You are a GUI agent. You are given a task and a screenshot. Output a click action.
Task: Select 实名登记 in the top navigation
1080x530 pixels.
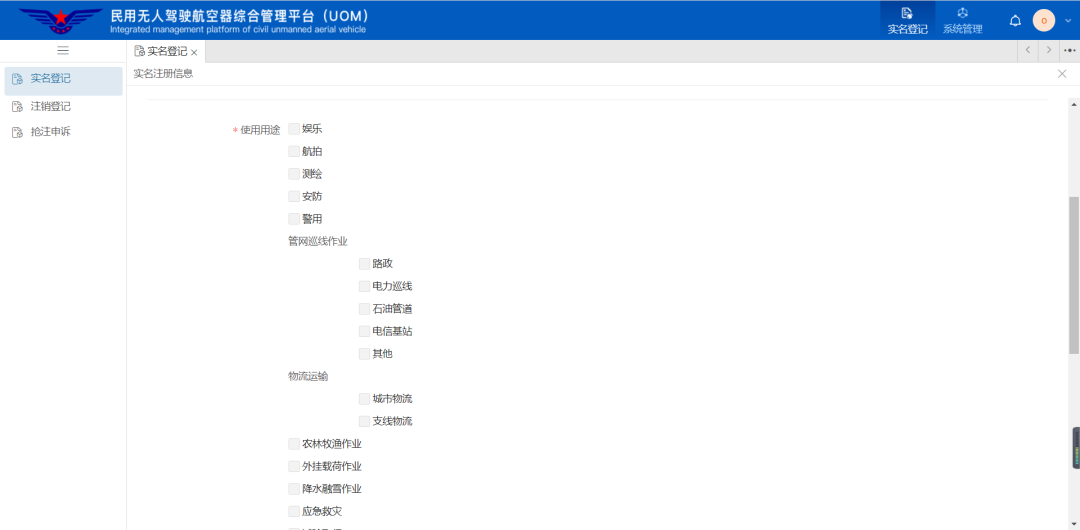coord(907,20)
